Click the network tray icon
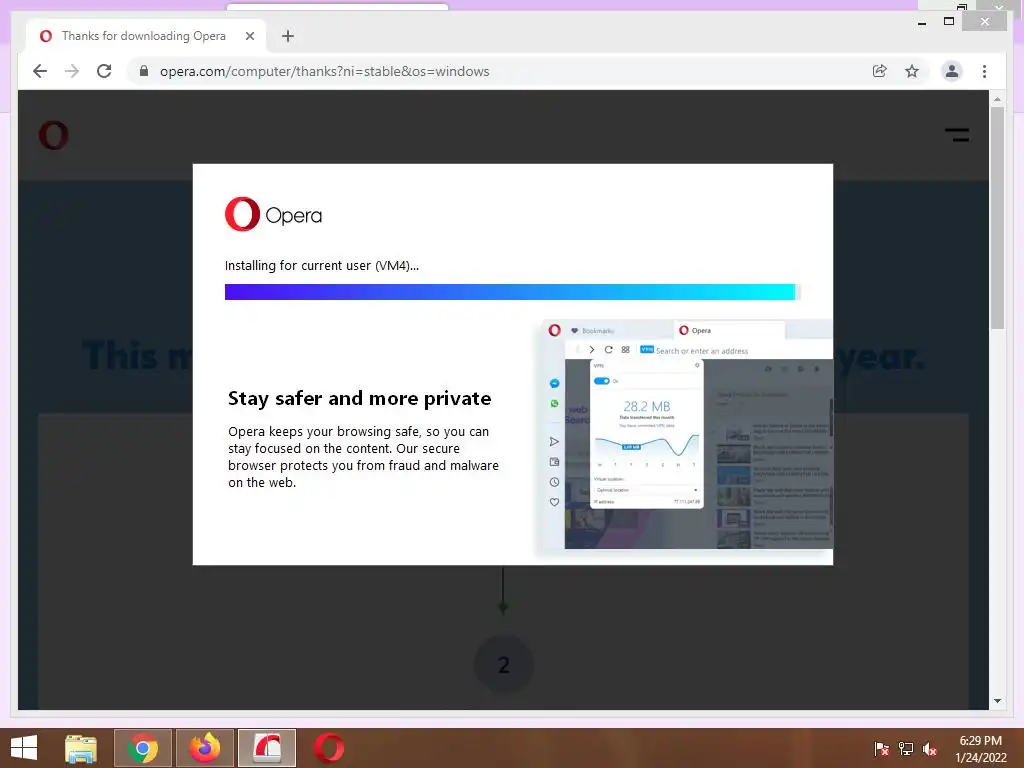The image size is (1024, 768). click(x=906, y=749)
